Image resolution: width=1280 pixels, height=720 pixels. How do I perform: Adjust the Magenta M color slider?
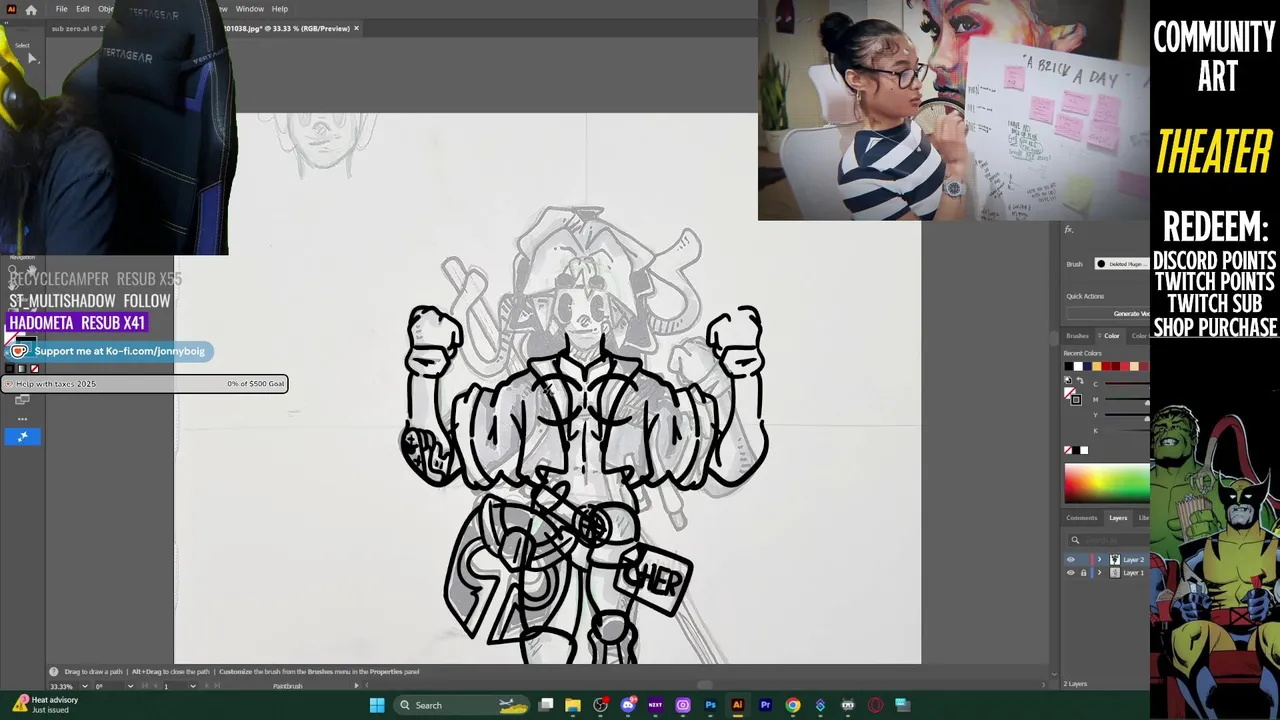coord(1126,399)
